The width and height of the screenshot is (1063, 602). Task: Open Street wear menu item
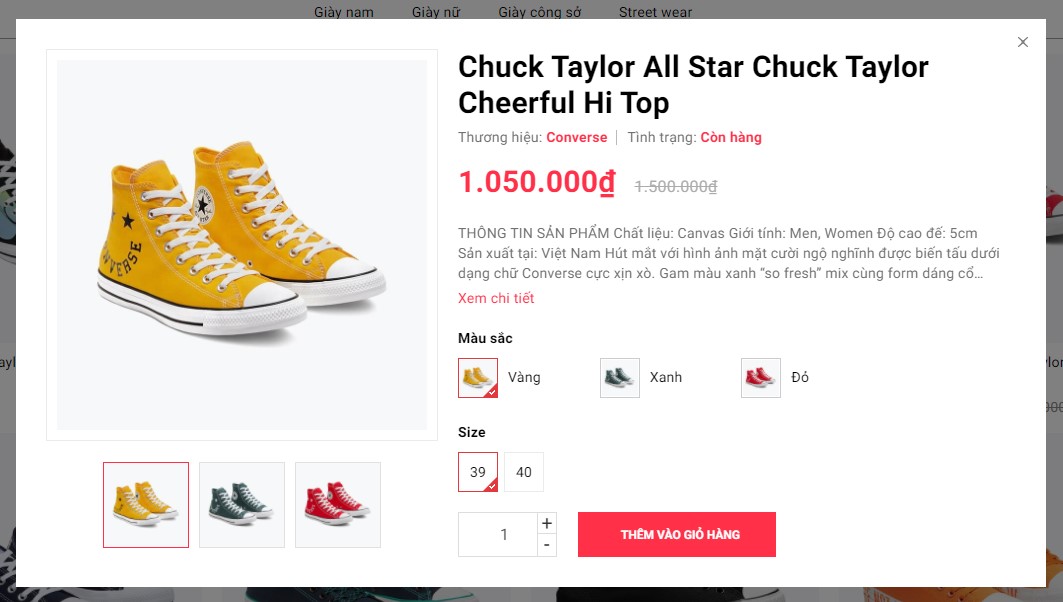point(655,12)
